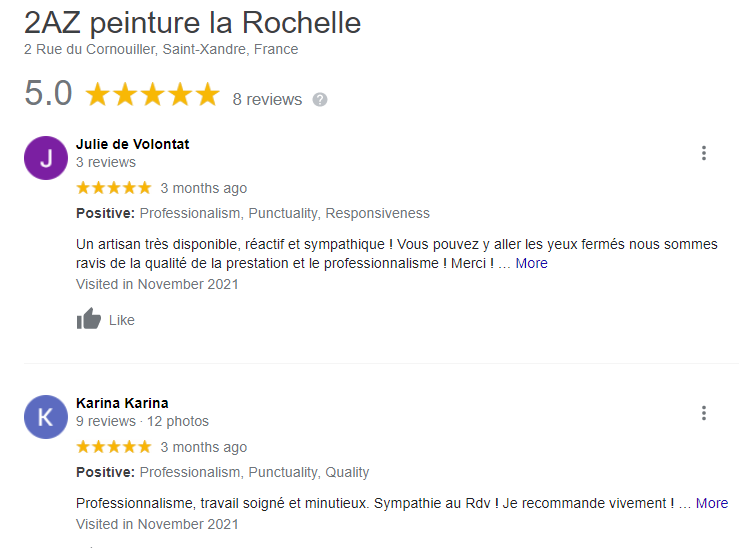This screenshot has height=548, width=740.
Task: Click the star rating on Karina's review
Action: point(114,447)
